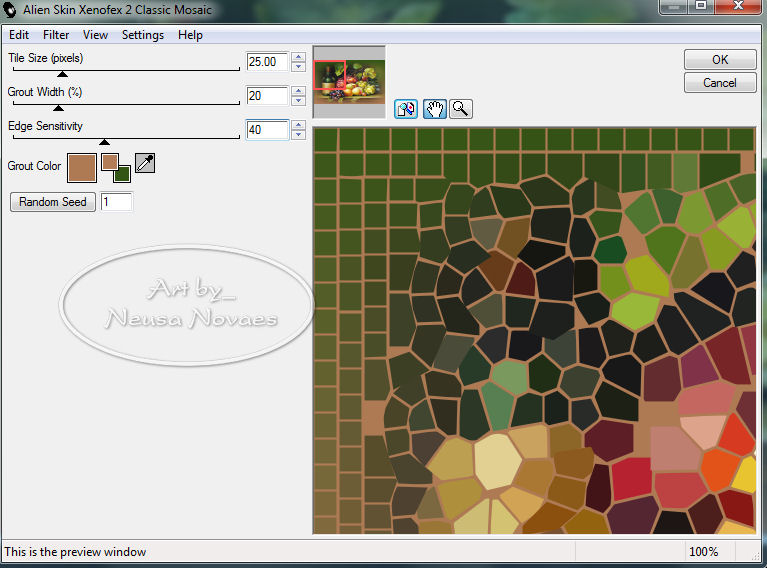Close the Xenofex window
Screen dimensions: 767x568
click(738, 6)
